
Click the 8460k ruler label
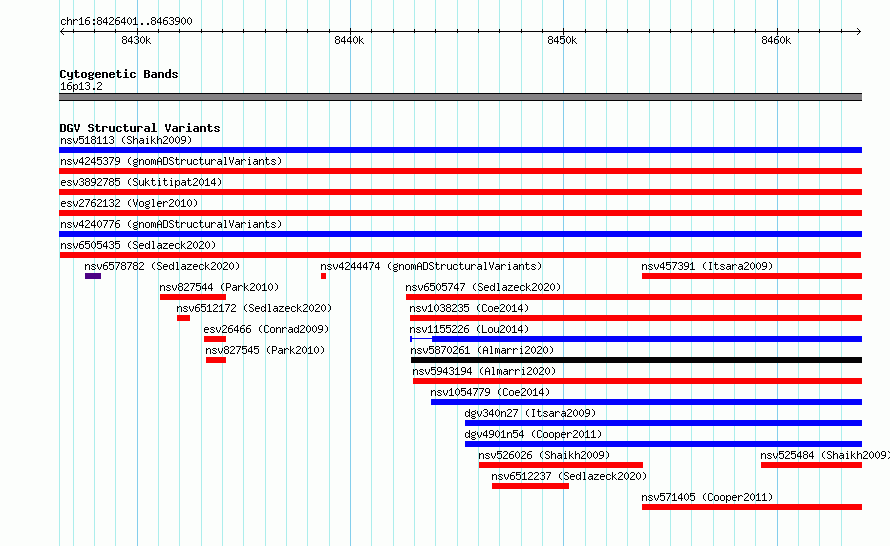tap(776, 40)
